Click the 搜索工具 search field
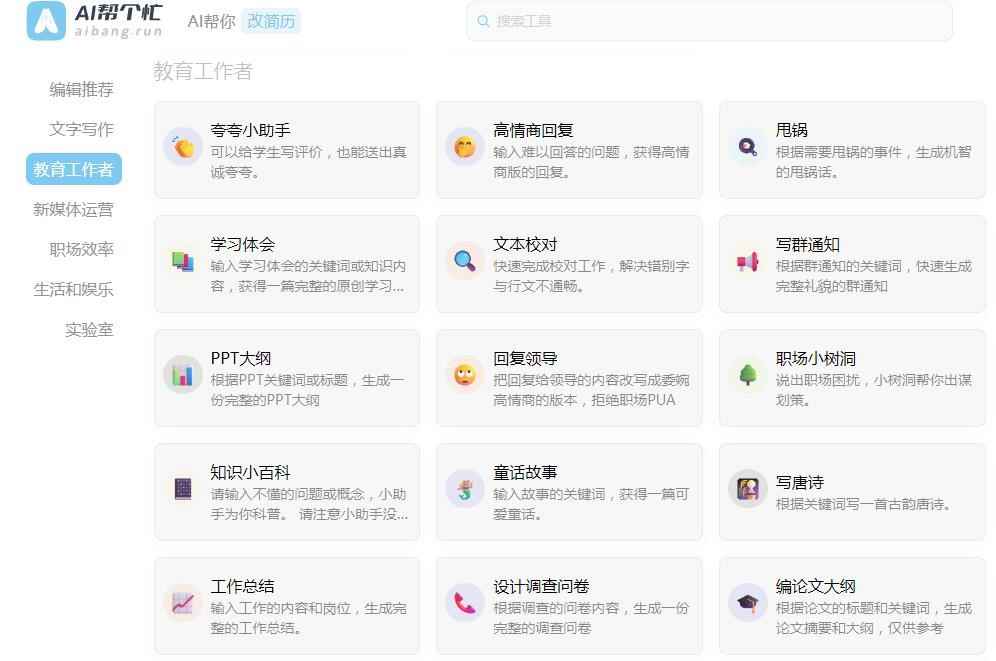996x661 pixels. 709,21
